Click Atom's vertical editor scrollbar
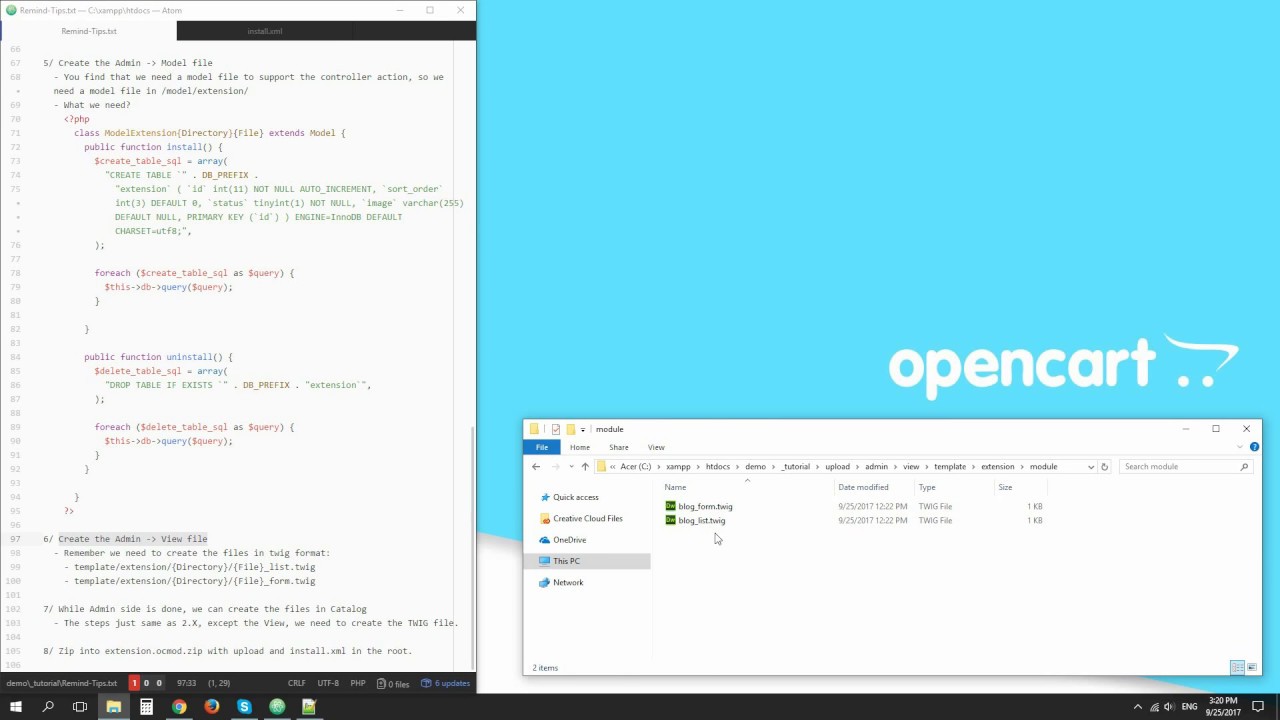Image resolution: width=1280 pixels, height=720 pixels. [472, 548]
